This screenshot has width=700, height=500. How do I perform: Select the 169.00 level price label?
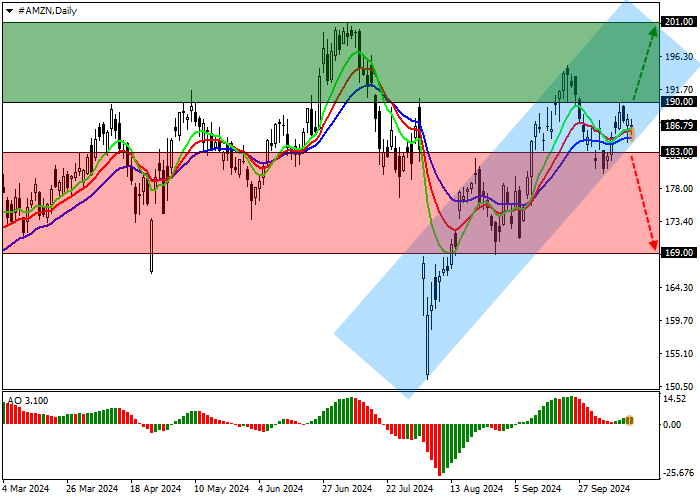pyautogui.click(x=679, y=253)
